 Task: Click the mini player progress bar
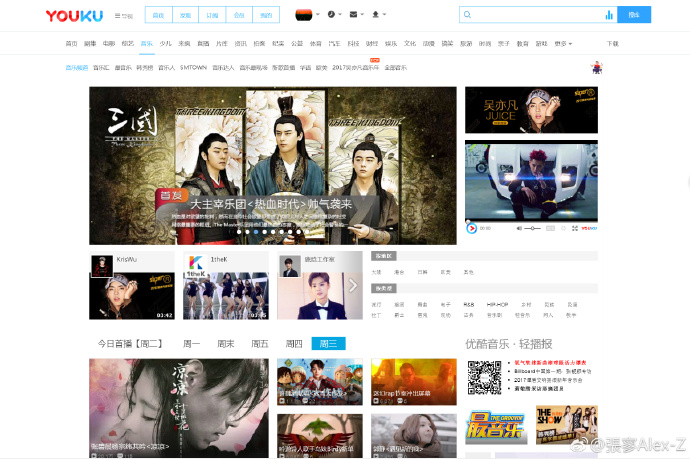point(531,221)
